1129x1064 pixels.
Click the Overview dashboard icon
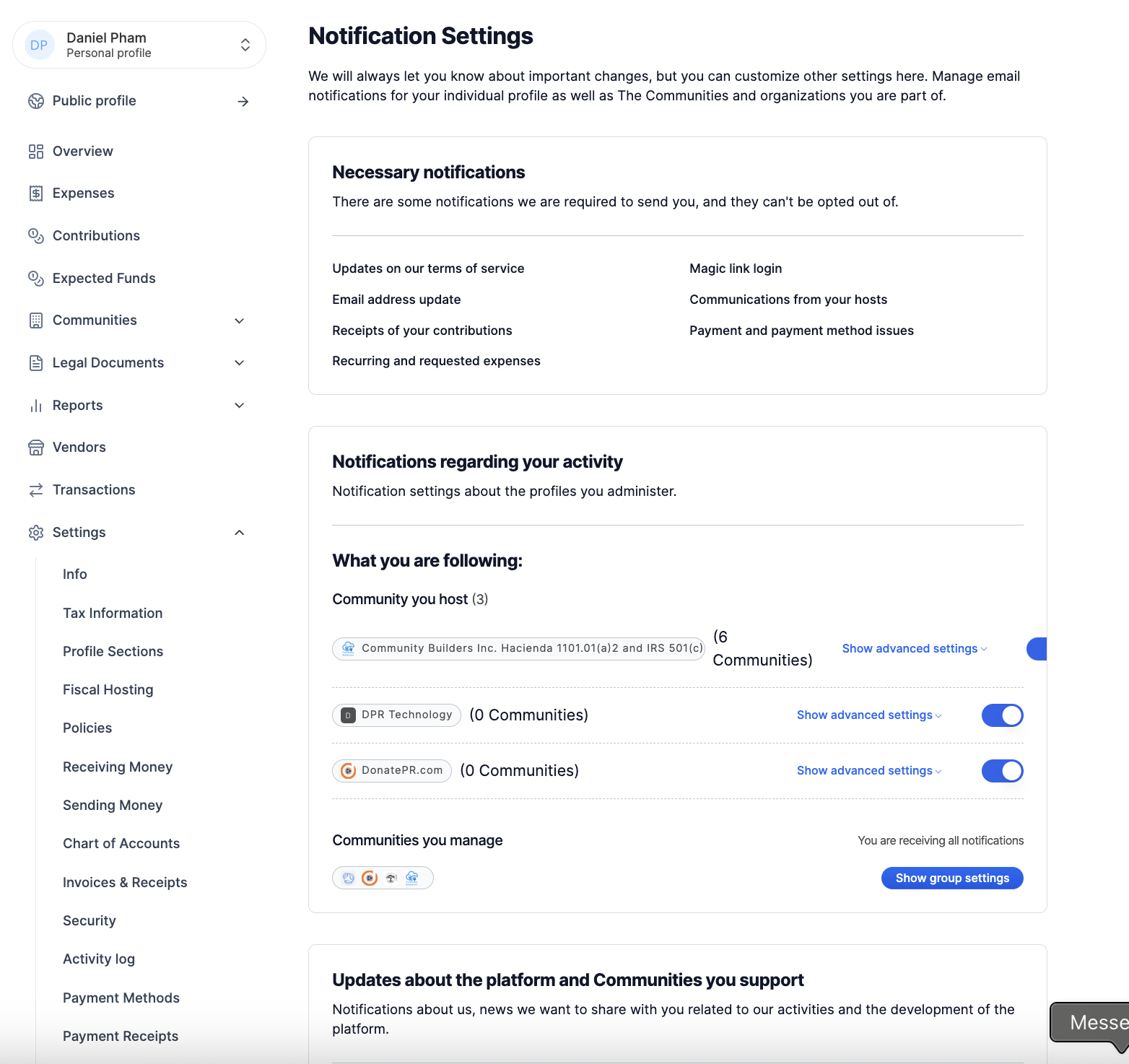coord(36,152)
